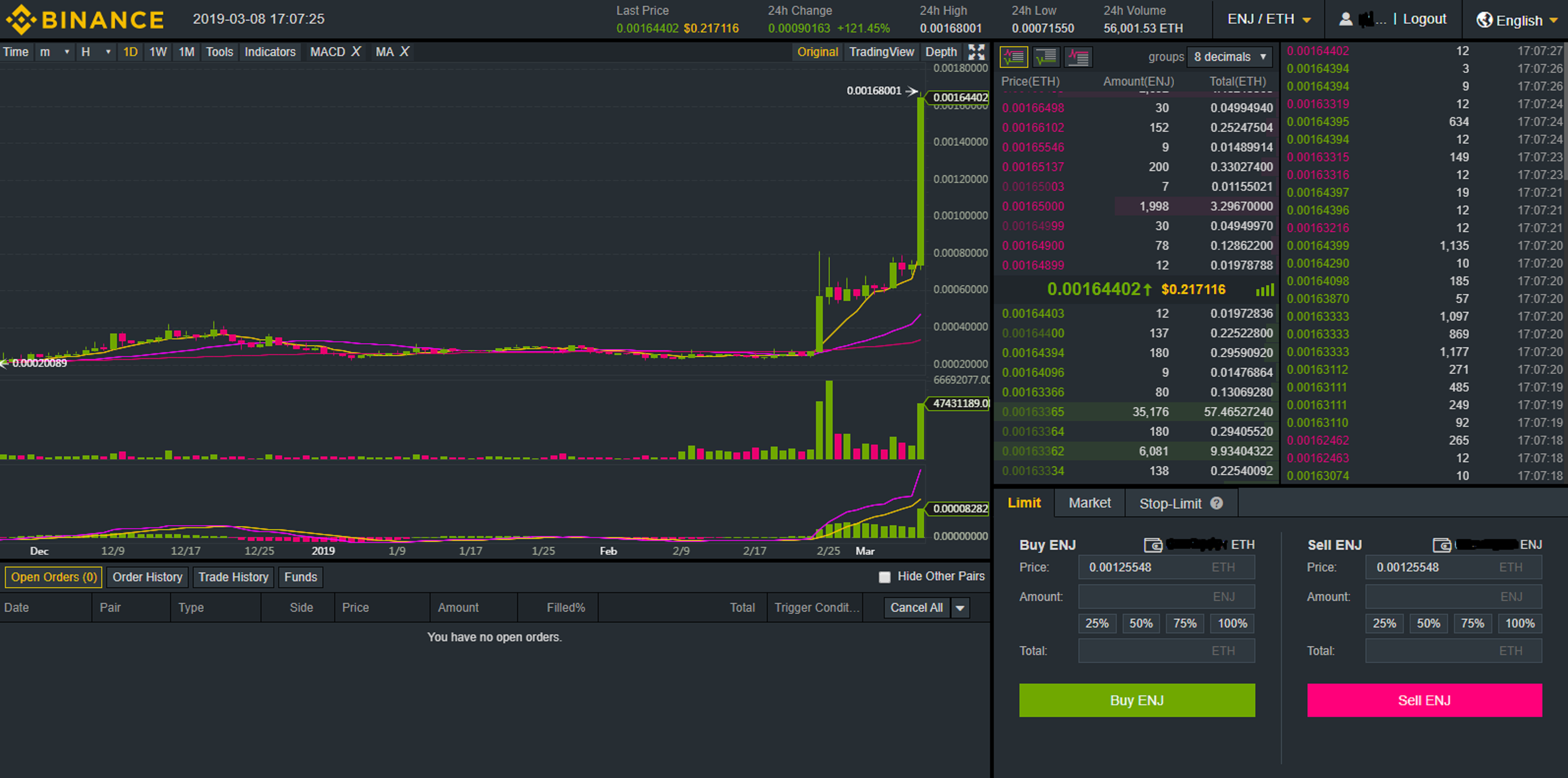Select the 1W chart interval
The image size is (1568, 778).
(x=158, y=52)
